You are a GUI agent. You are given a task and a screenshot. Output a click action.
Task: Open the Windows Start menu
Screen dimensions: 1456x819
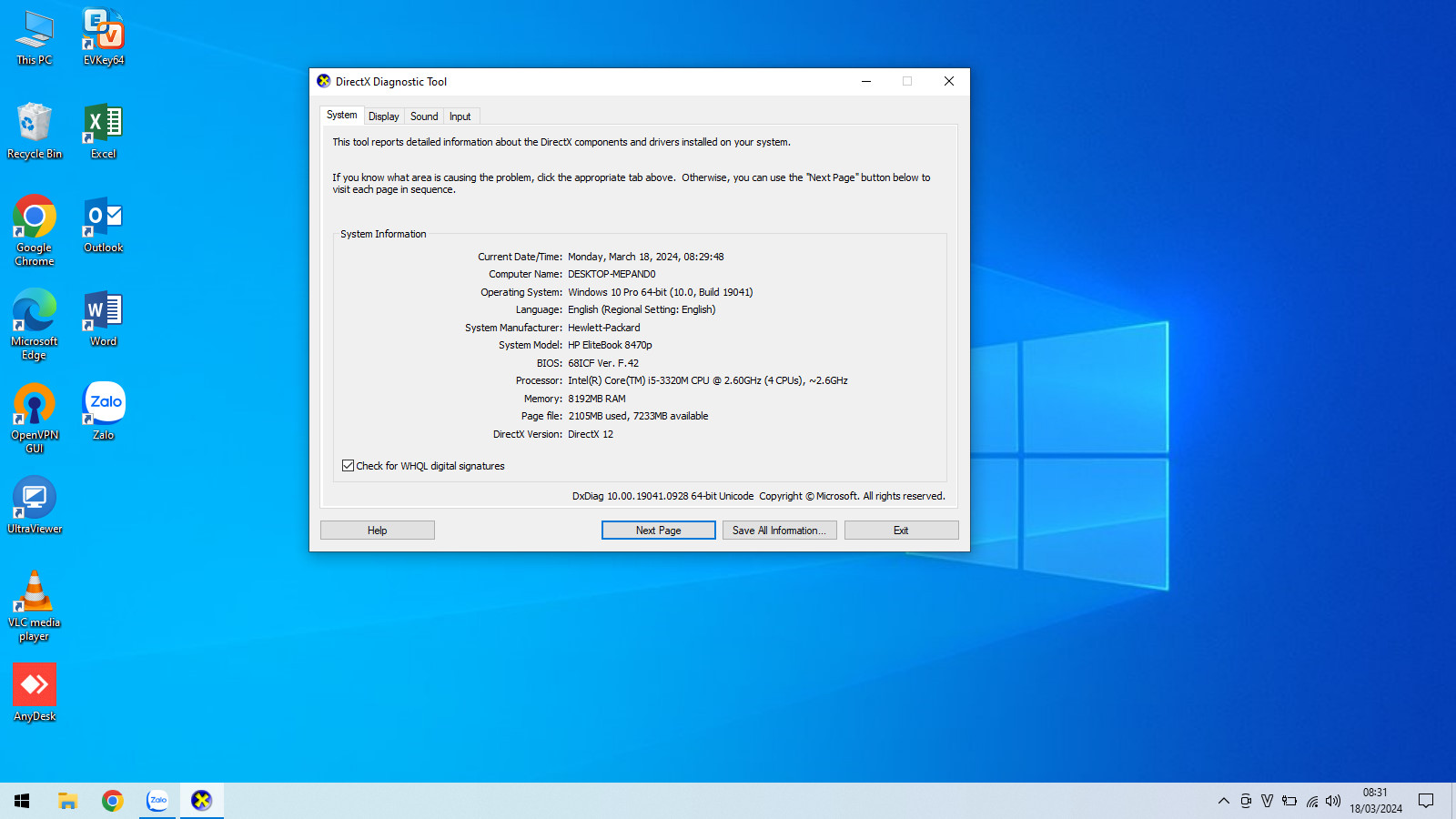click(22, 801)
